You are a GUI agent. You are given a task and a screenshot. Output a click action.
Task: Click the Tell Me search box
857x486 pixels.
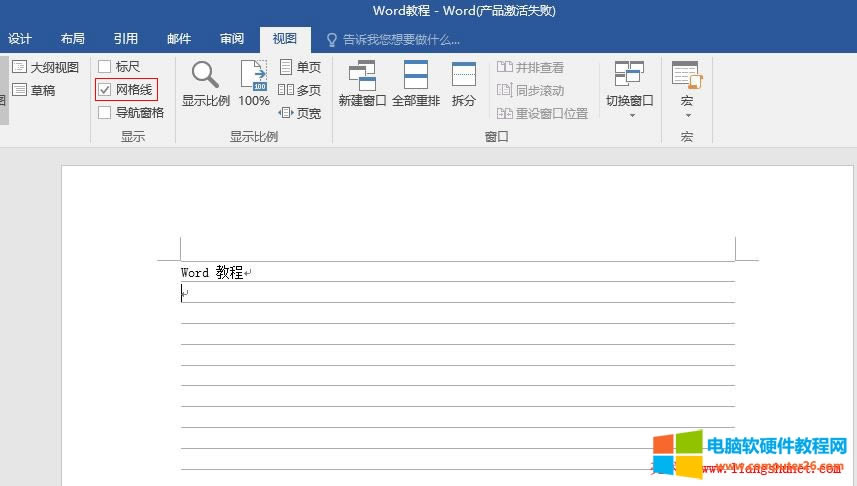tap(400, 40)
